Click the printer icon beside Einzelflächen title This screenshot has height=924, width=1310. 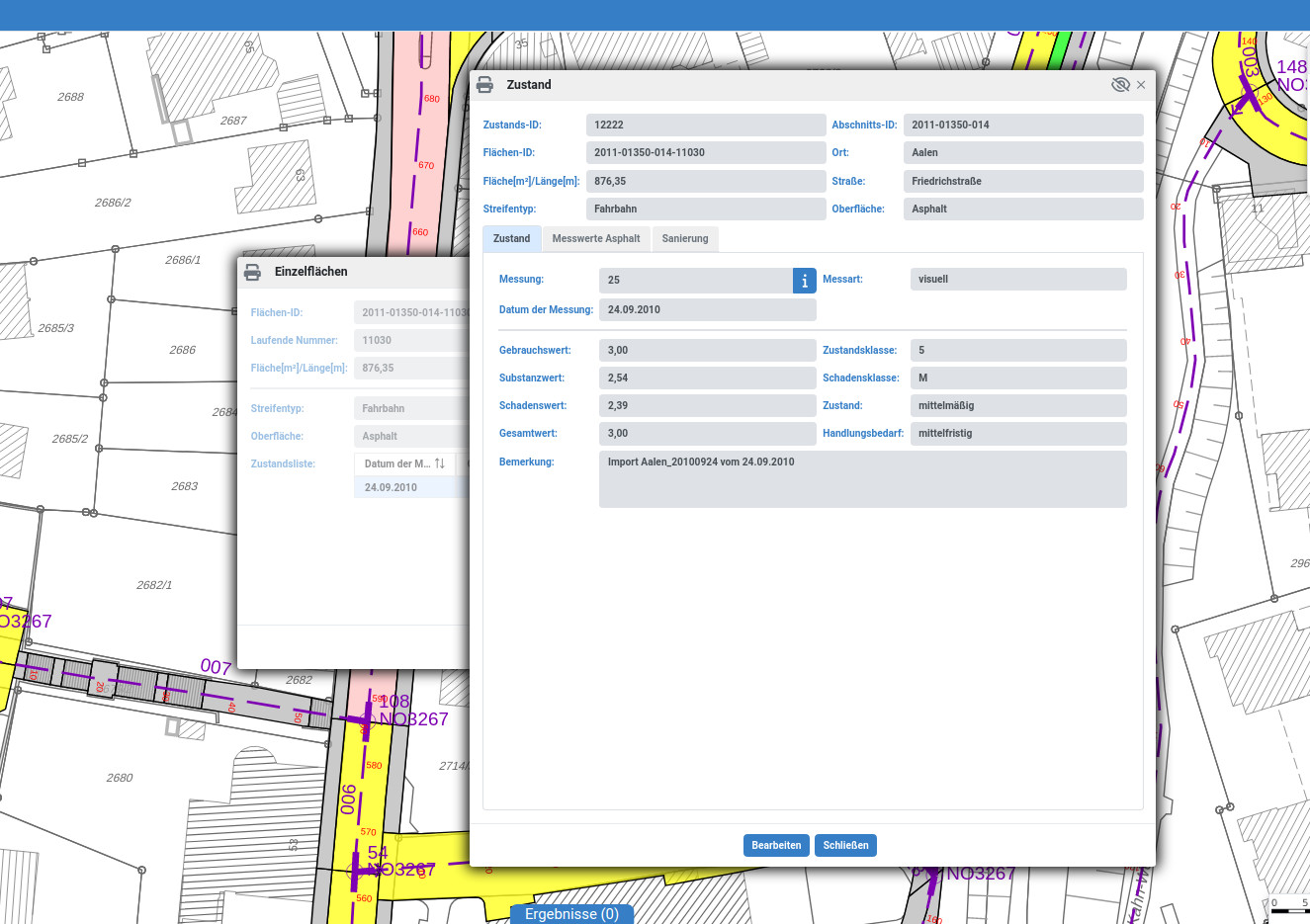[252, 272]
